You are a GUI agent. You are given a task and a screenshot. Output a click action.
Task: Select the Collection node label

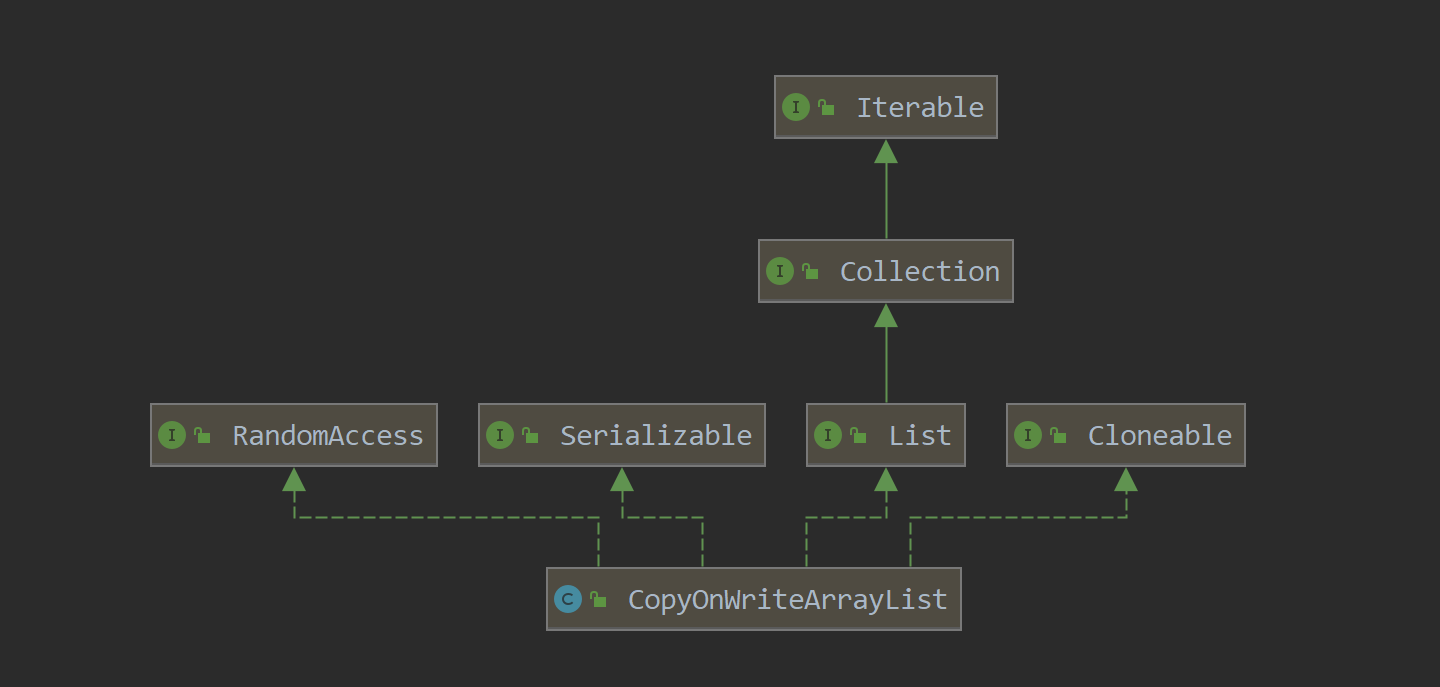point(919,272)
